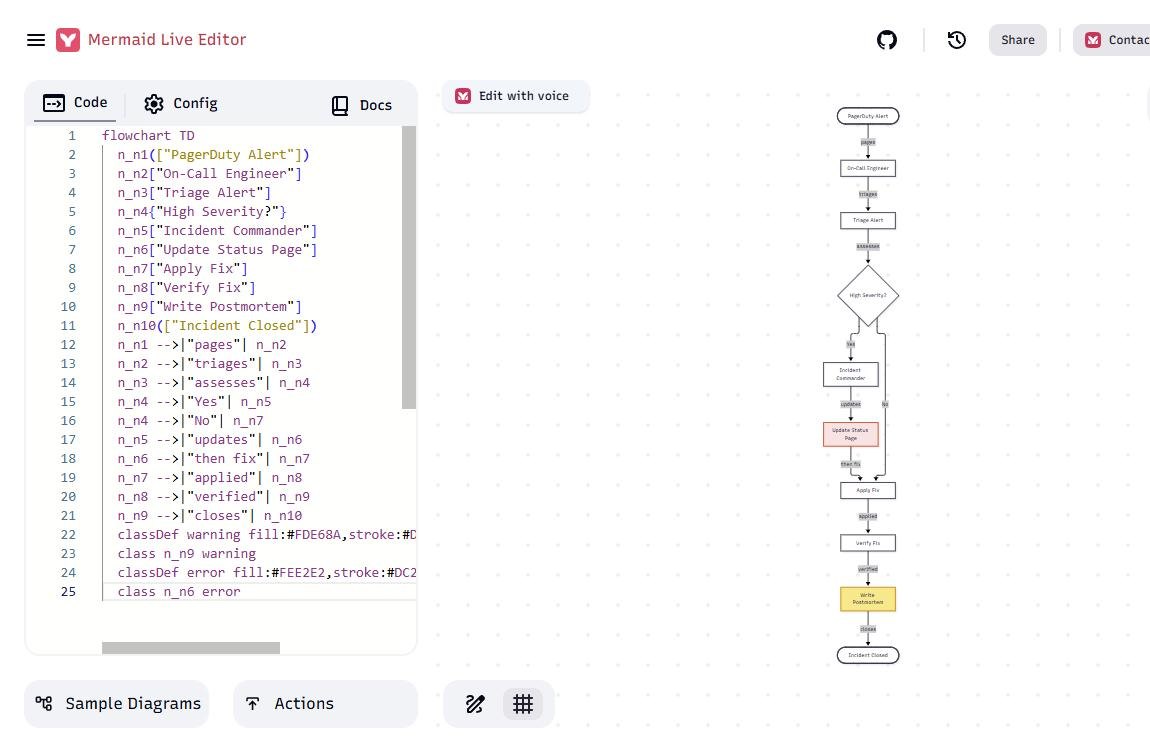Toggle the grid background icon
Image resolution: width=1150 pixels, height=740 pixels.
523,704
